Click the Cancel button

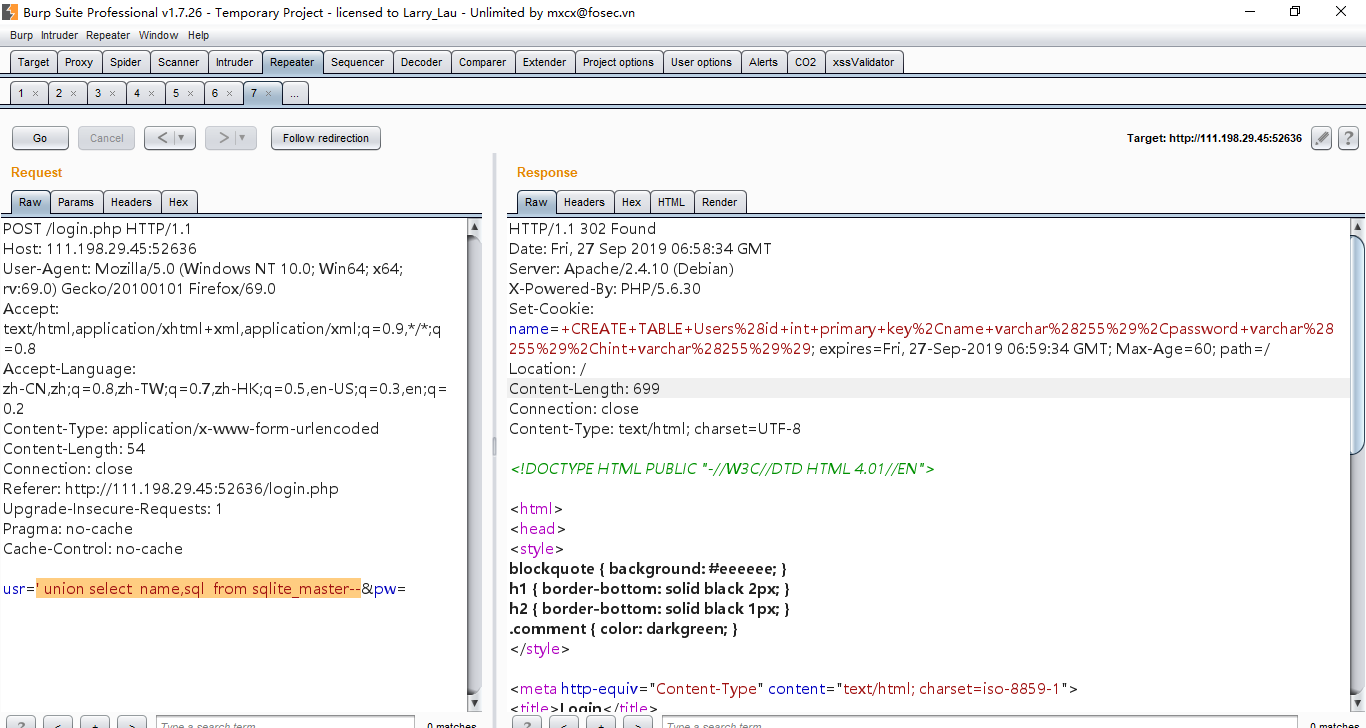coord(107,138)
